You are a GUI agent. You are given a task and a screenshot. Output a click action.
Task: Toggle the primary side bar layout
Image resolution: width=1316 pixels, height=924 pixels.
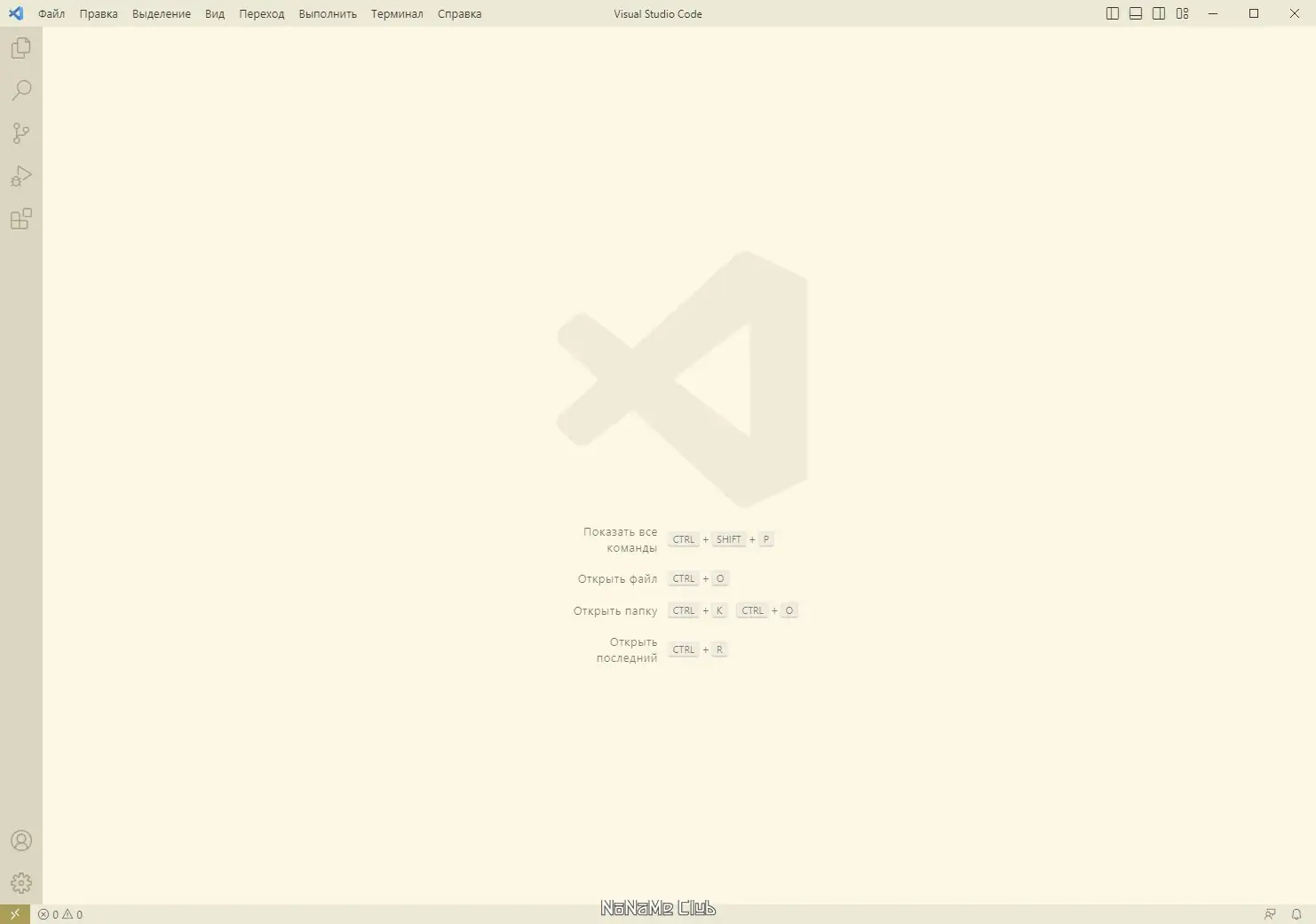click(x=1113, y=13)
